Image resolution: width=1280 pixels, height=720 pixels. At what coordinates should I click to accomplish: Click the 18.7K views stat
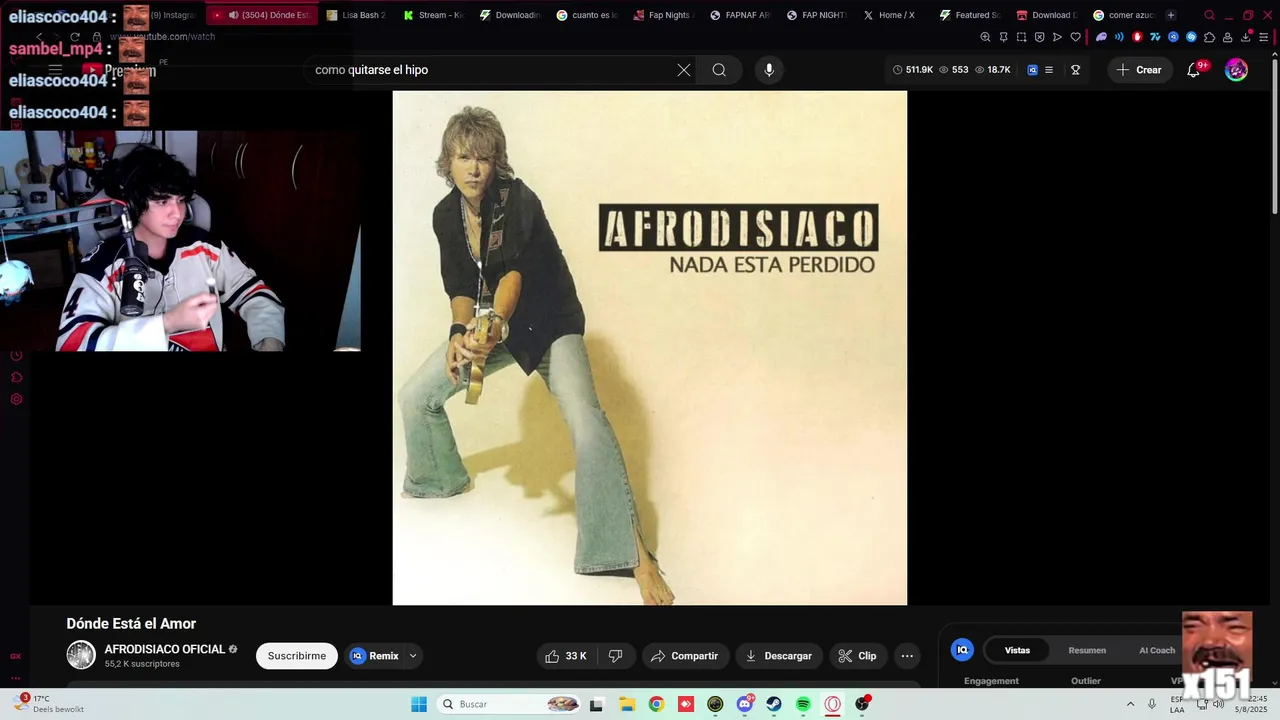coord(993,70)
